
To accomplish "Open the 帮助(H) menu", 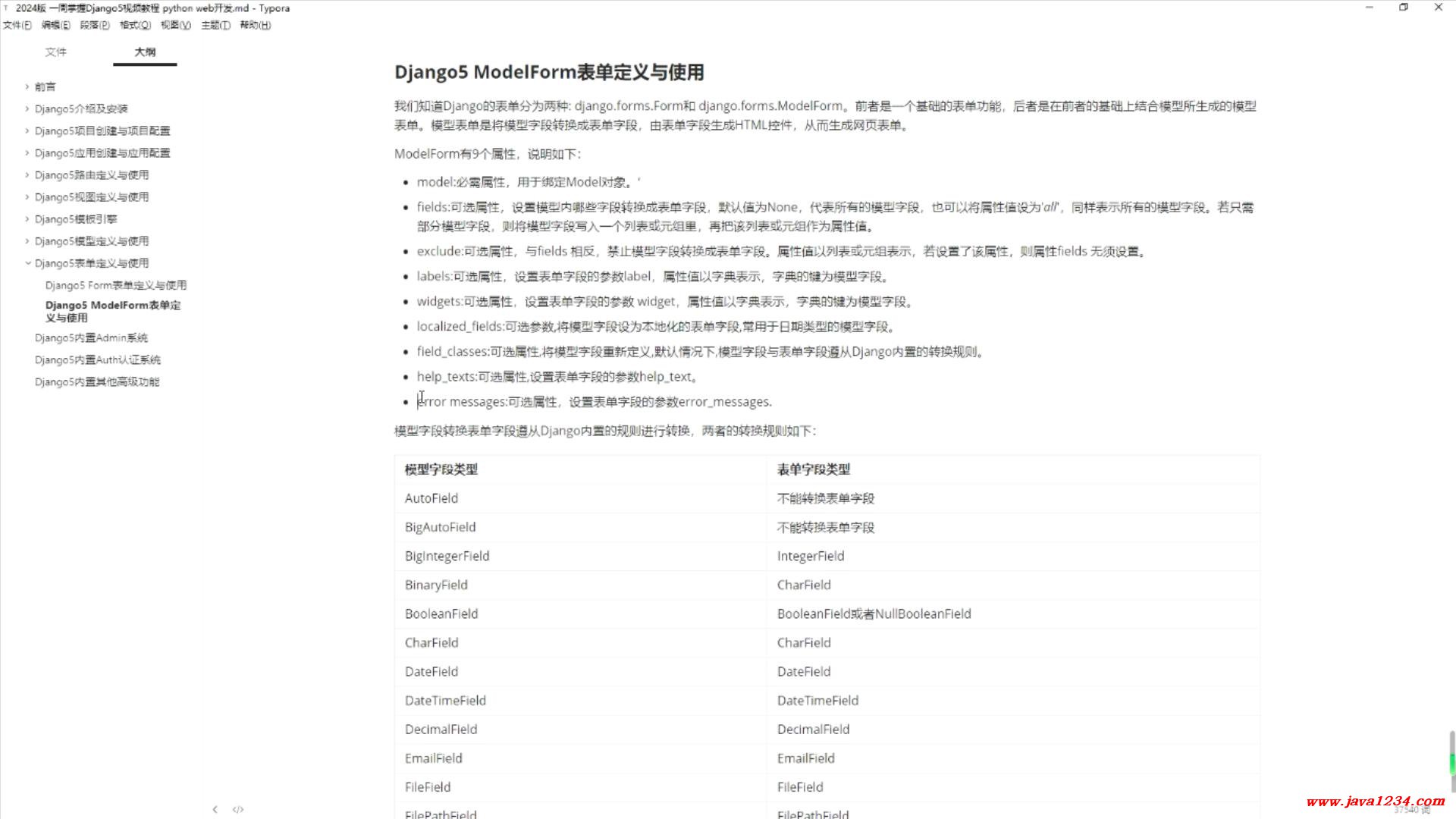I will (255, 25).
